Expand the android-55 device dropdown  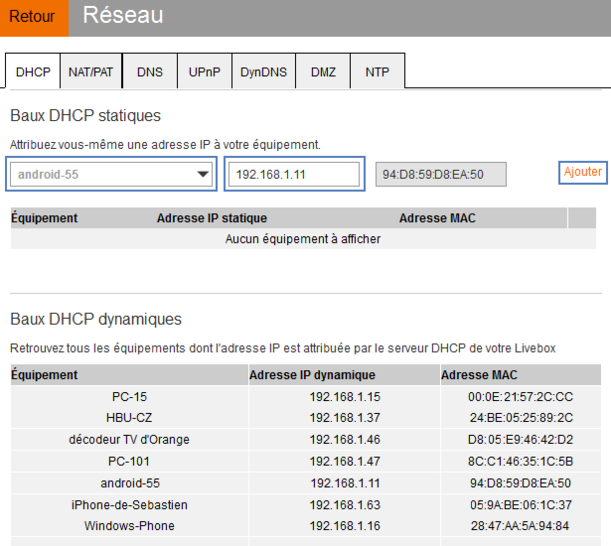(111, 174)
